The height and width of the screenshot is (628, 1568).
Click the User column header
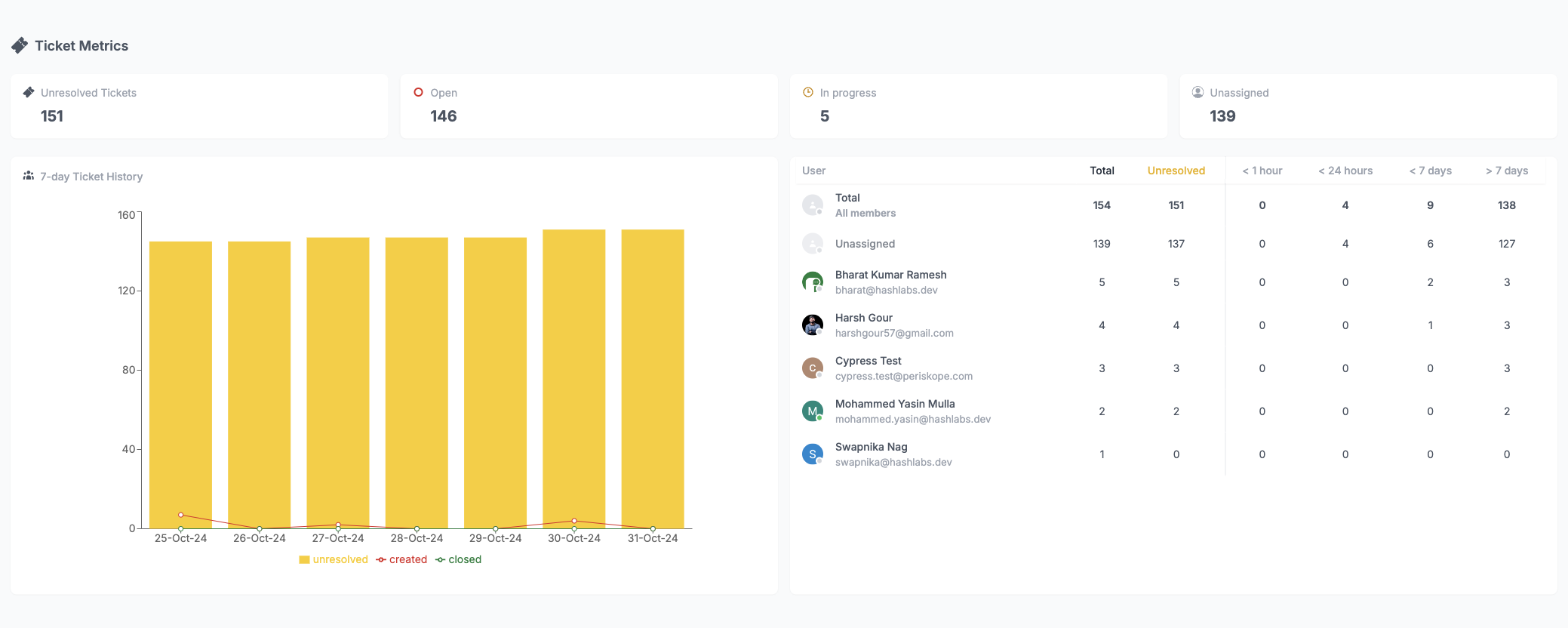pos(813,171)
